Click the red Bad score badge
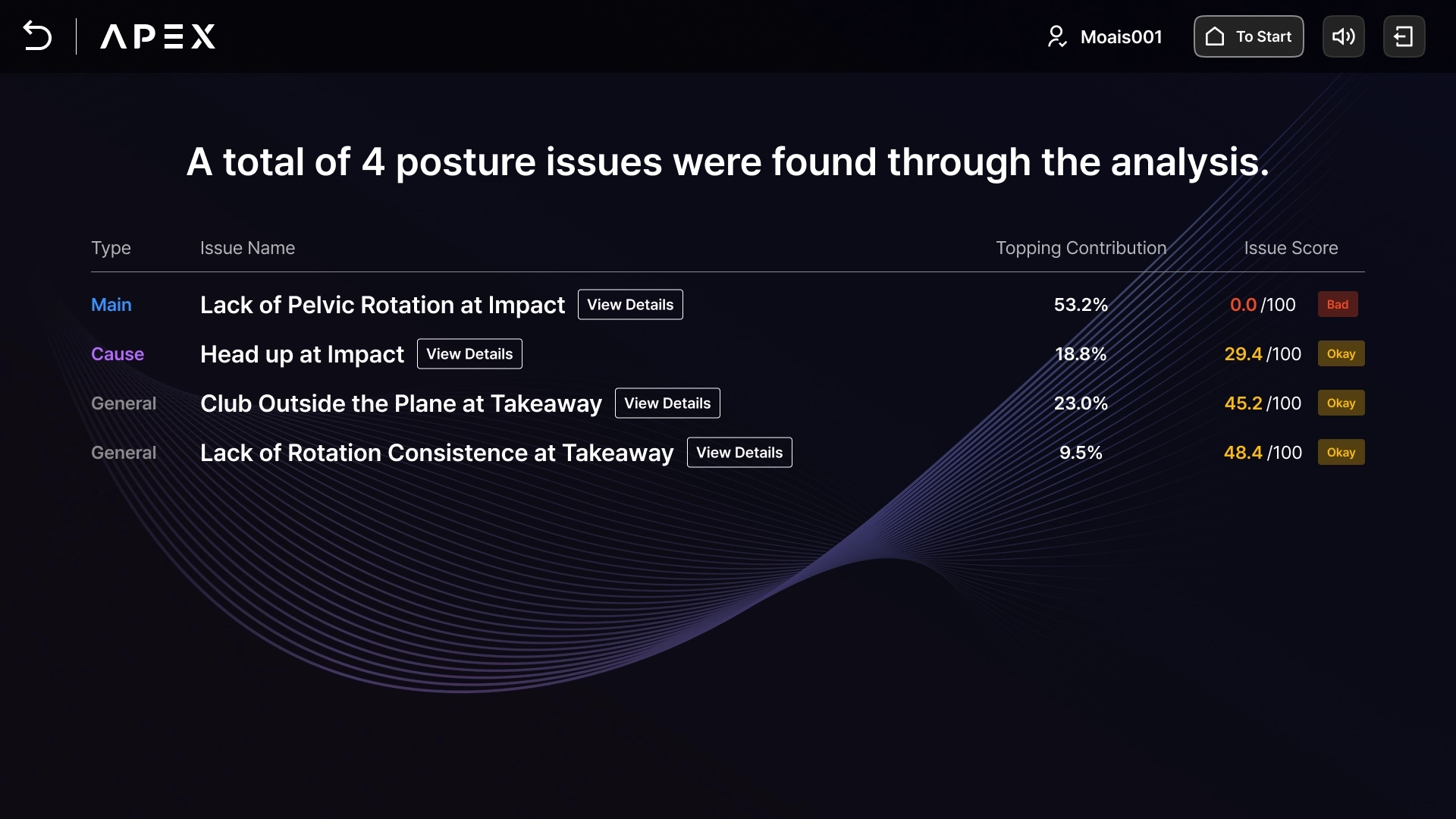The height and width of the screenshot is (819, 1456). click(1337, 305)
